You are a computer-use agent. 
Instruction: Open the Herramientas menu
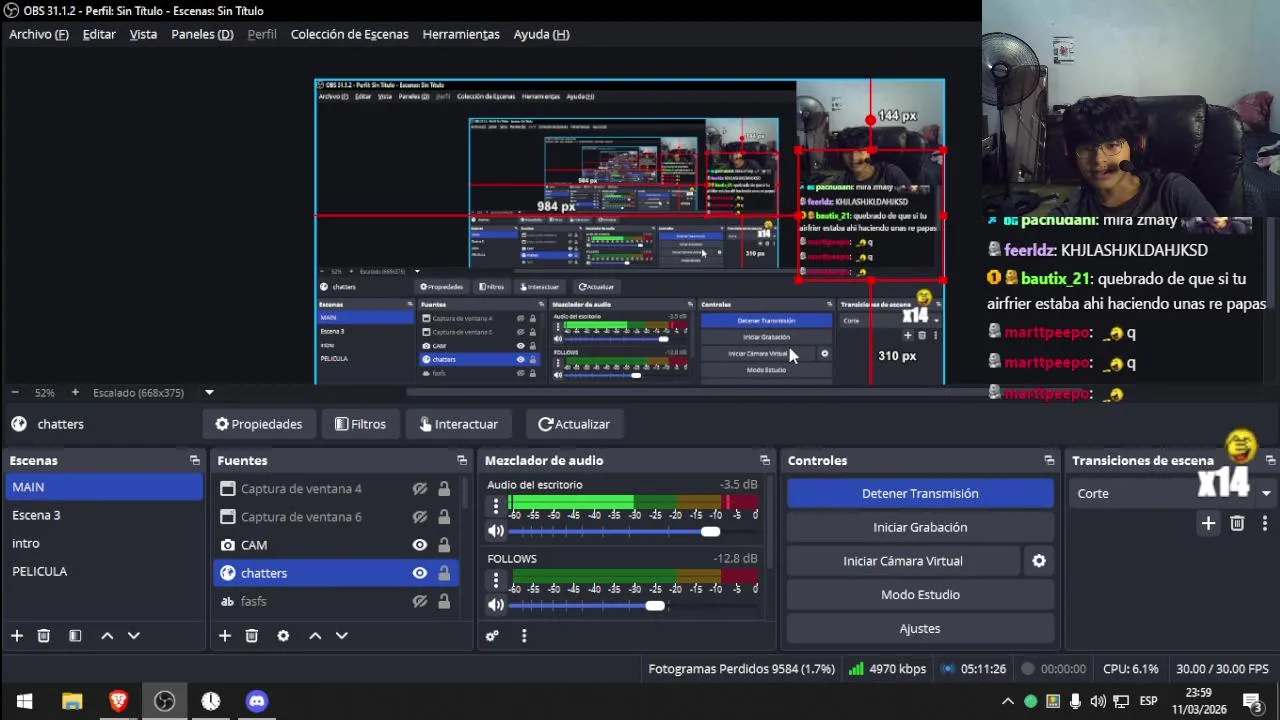coord(461,34)
